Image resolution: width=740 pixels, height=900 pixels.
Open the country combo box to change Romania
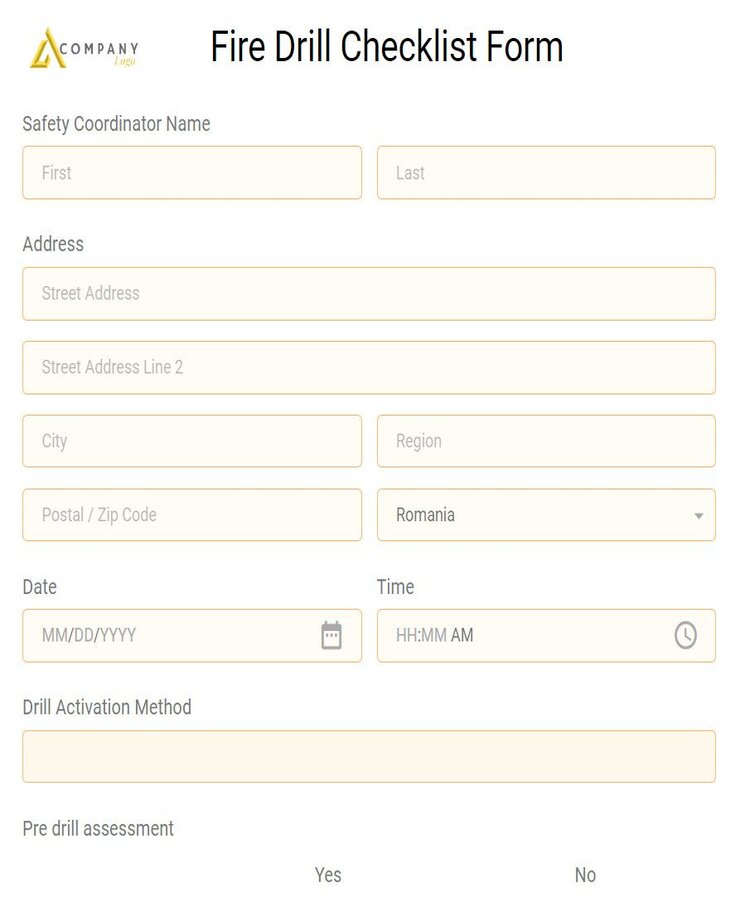[546, 515]
